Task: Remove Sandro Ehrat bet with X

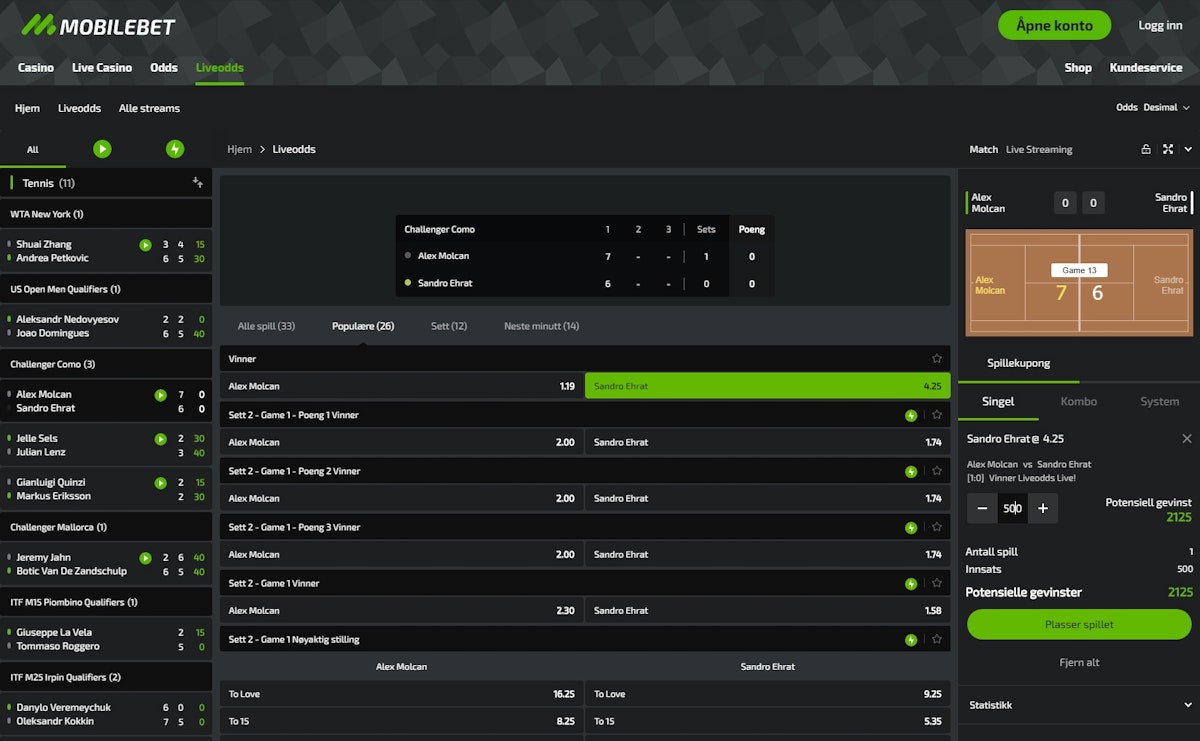Action: (x=1187, y=439)
